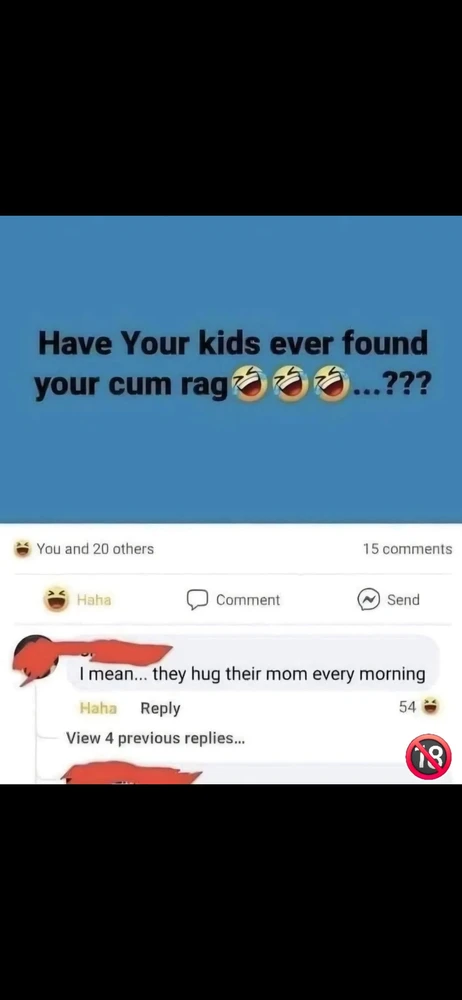The image size is (462, 1000).
Task: Click the laughing emoji next to 54
Action: (431, 707)
